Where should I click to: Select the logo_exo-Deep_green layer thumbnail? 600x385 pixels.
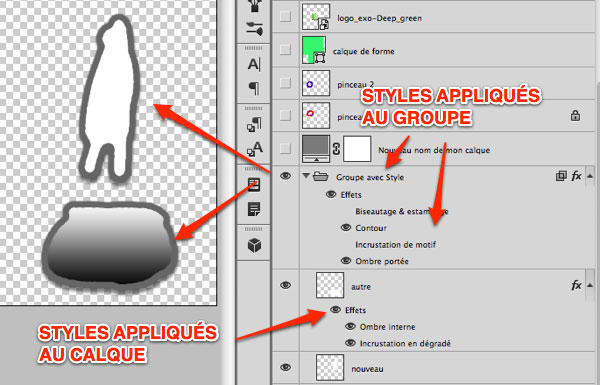(316, 16)
